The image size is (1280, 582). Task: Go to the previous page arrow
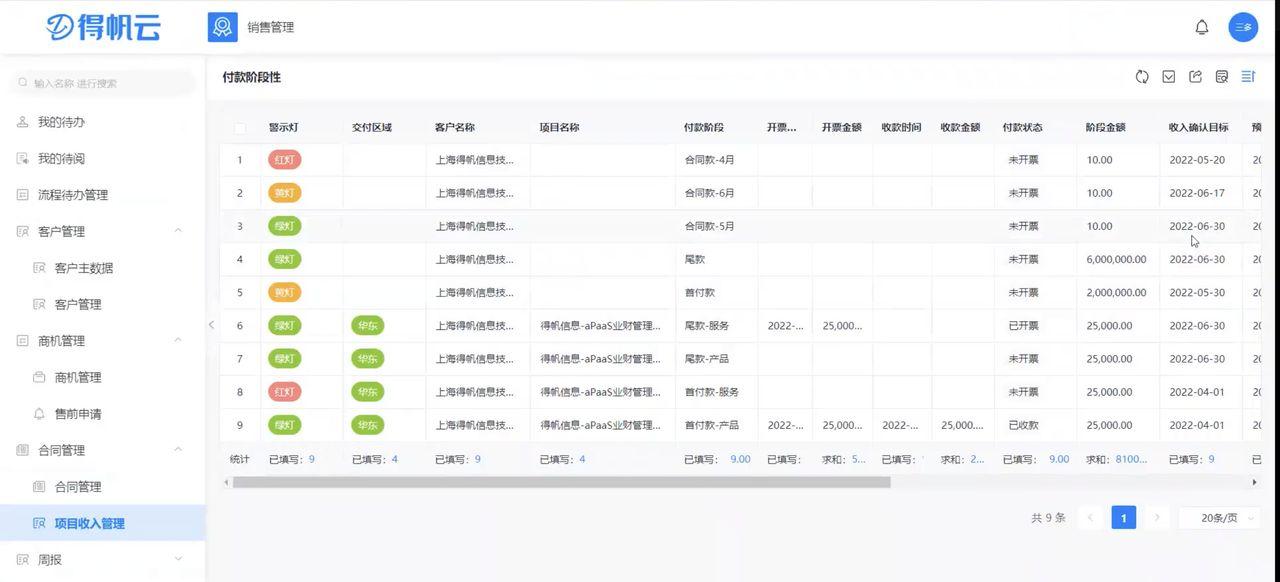click(1090, 517)
